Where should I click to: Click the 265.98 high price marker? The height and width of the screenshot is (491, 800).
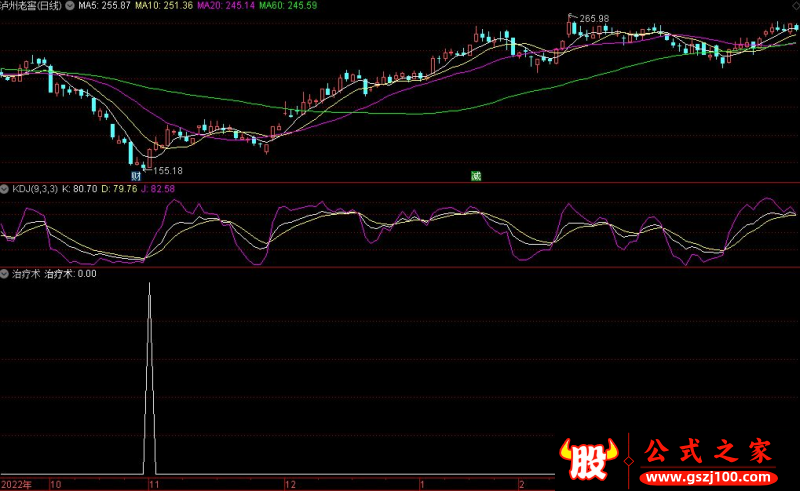tap(593, 19)
